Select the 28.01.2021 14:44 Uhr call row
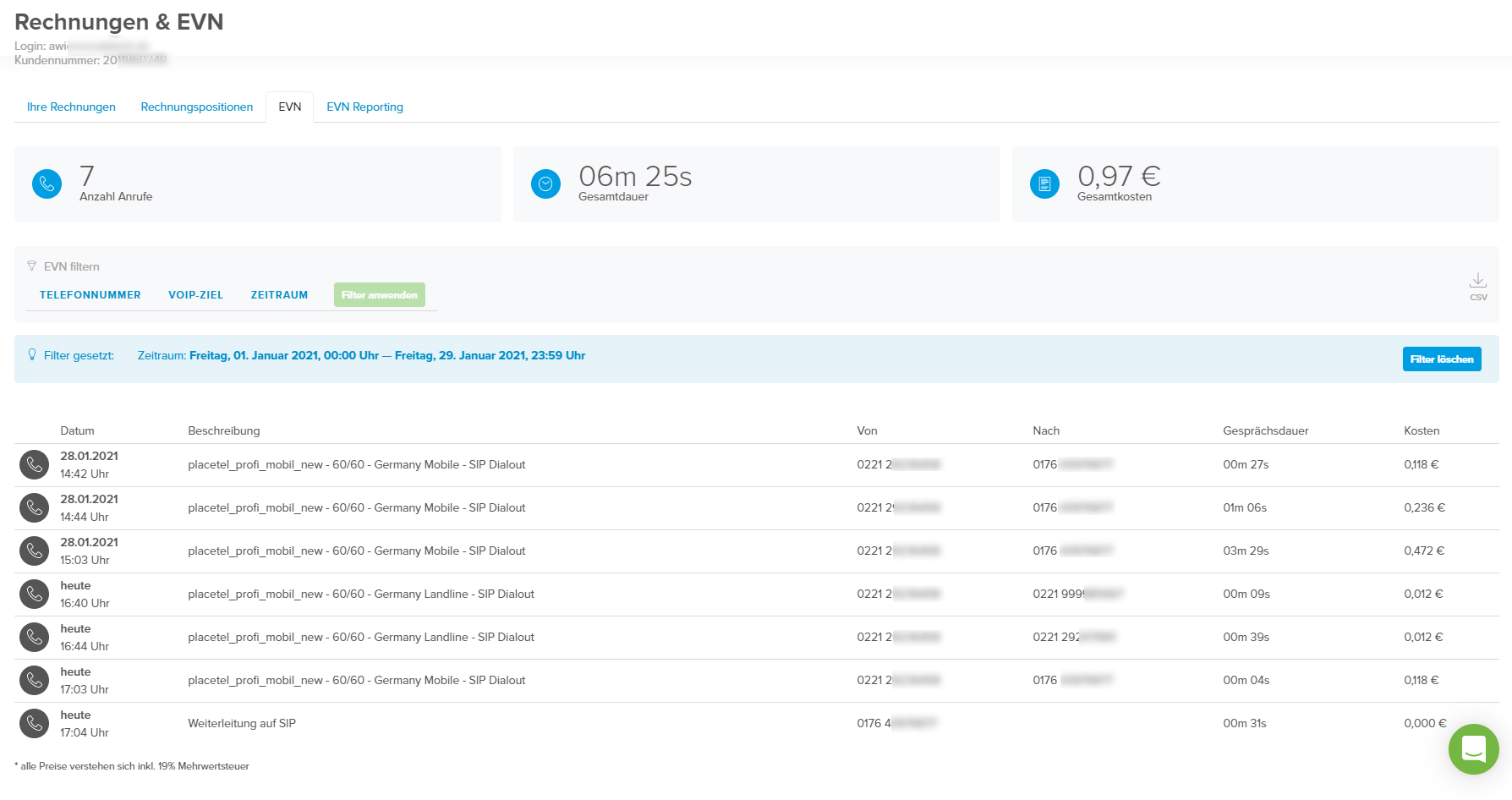Viewport: 1512px width, 800px height. pyautogui.click(x=757, y=508)
